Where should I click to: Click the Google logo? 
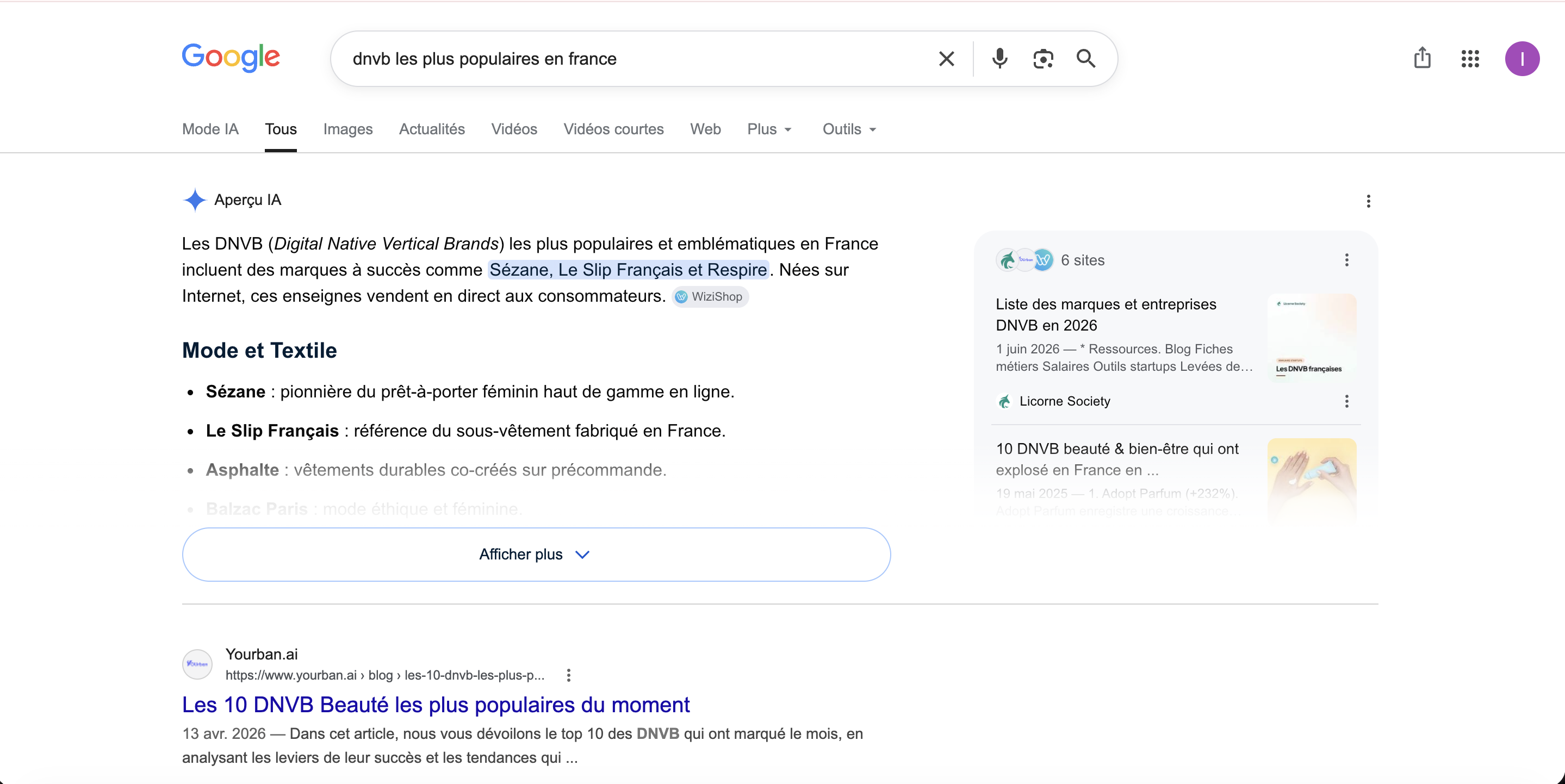pos(231,58)
